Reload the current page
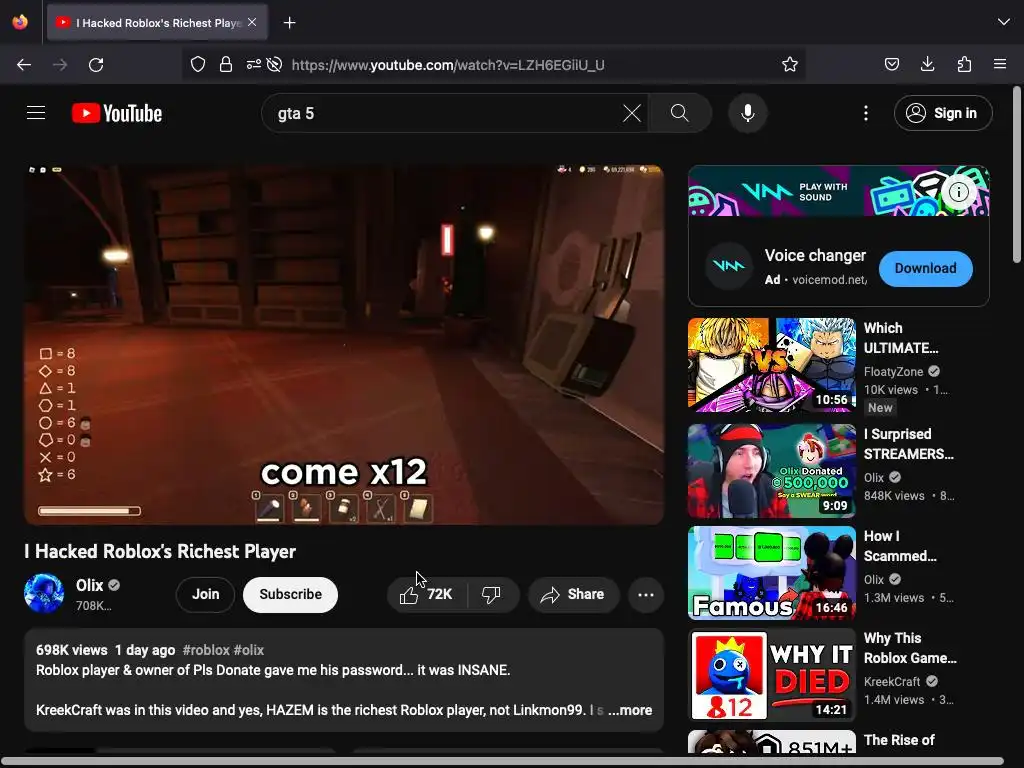The height and width of the screenshot is (768, 1024). (x=96, y=65)
